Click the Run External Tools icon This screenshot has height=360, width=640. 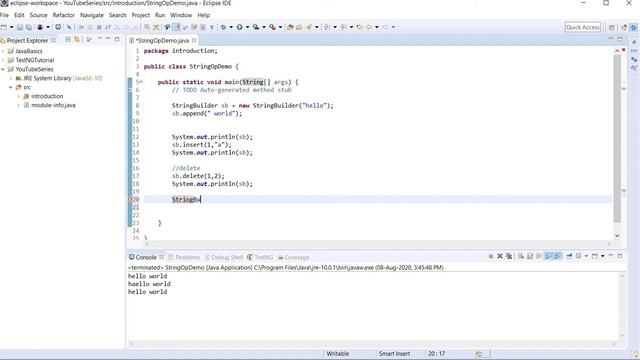pyautogui.click(x=272, y=27)
